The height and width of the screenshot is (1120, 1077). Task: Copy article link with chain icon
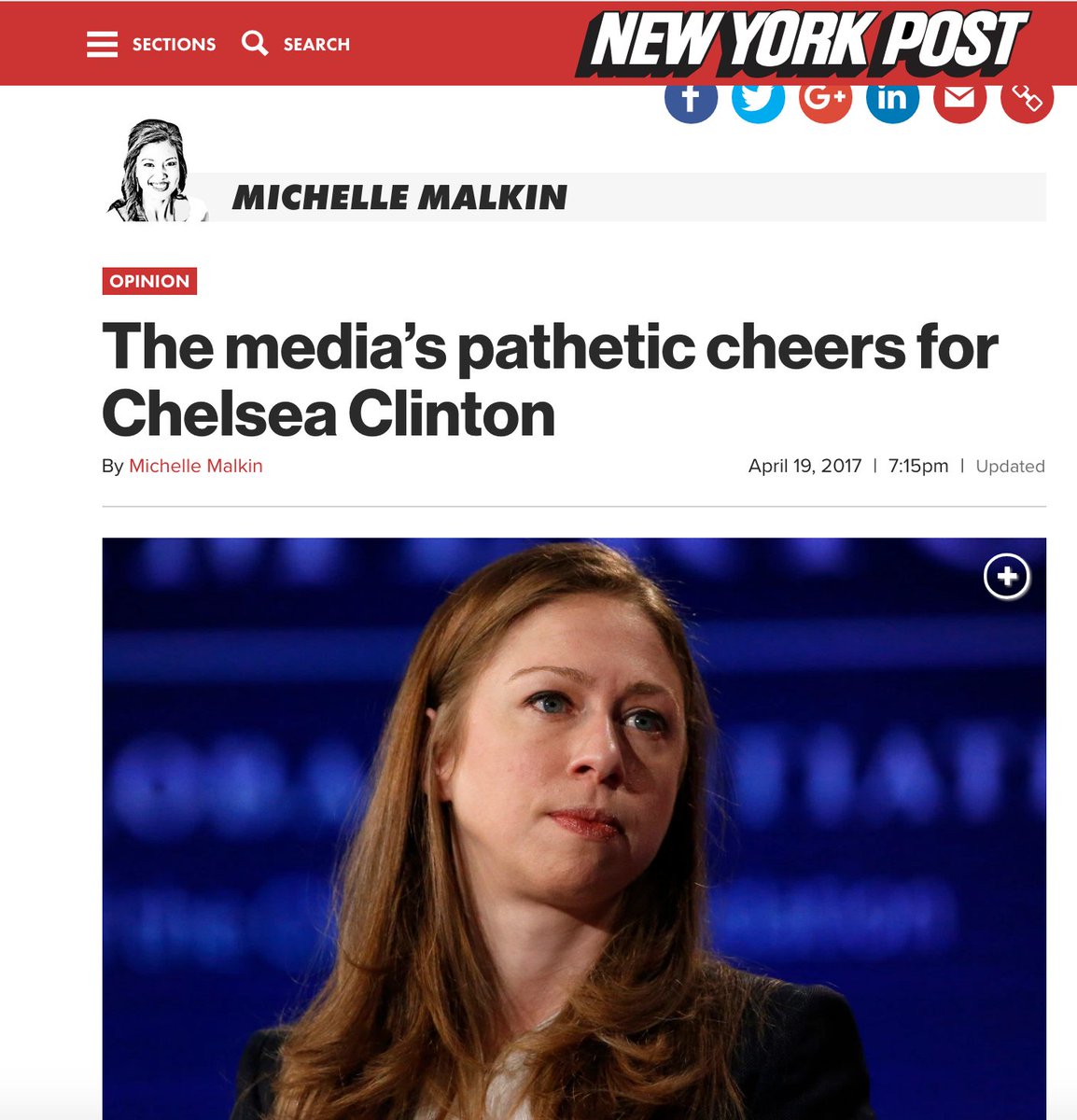pos(1027,99)
